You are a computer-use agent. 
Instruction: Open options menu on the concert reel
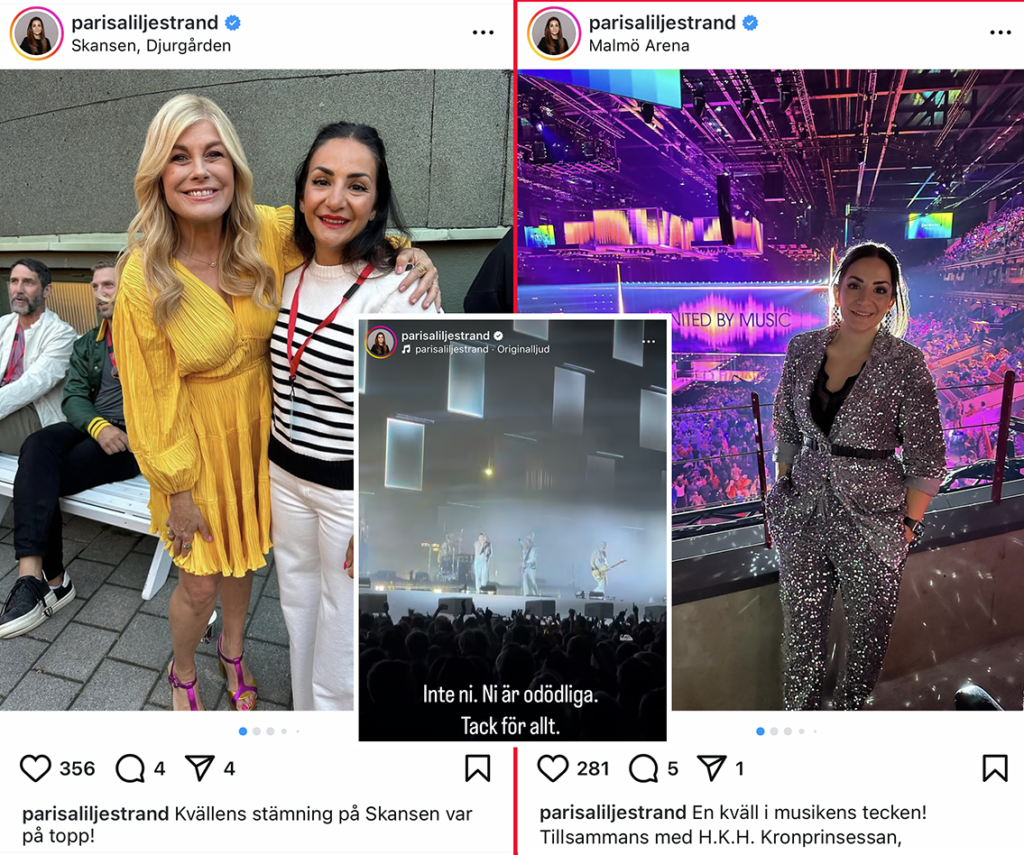(648, 342)
